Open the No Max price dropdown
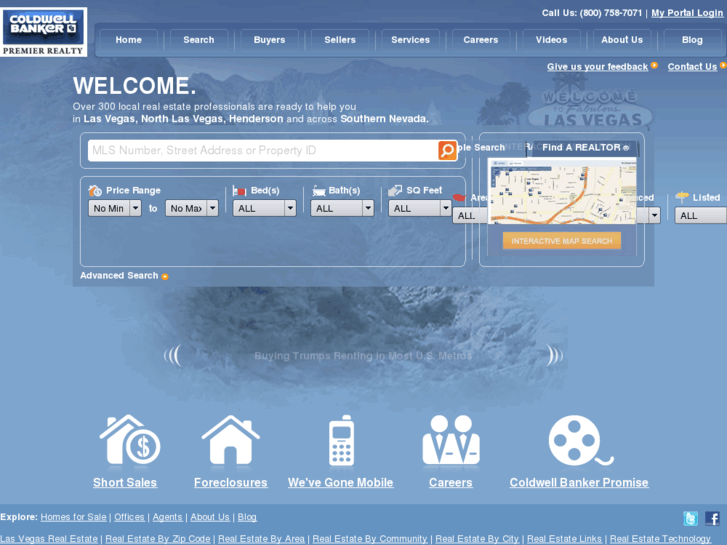The width and height of the screenshot is (727, 545). click(191, 208)
